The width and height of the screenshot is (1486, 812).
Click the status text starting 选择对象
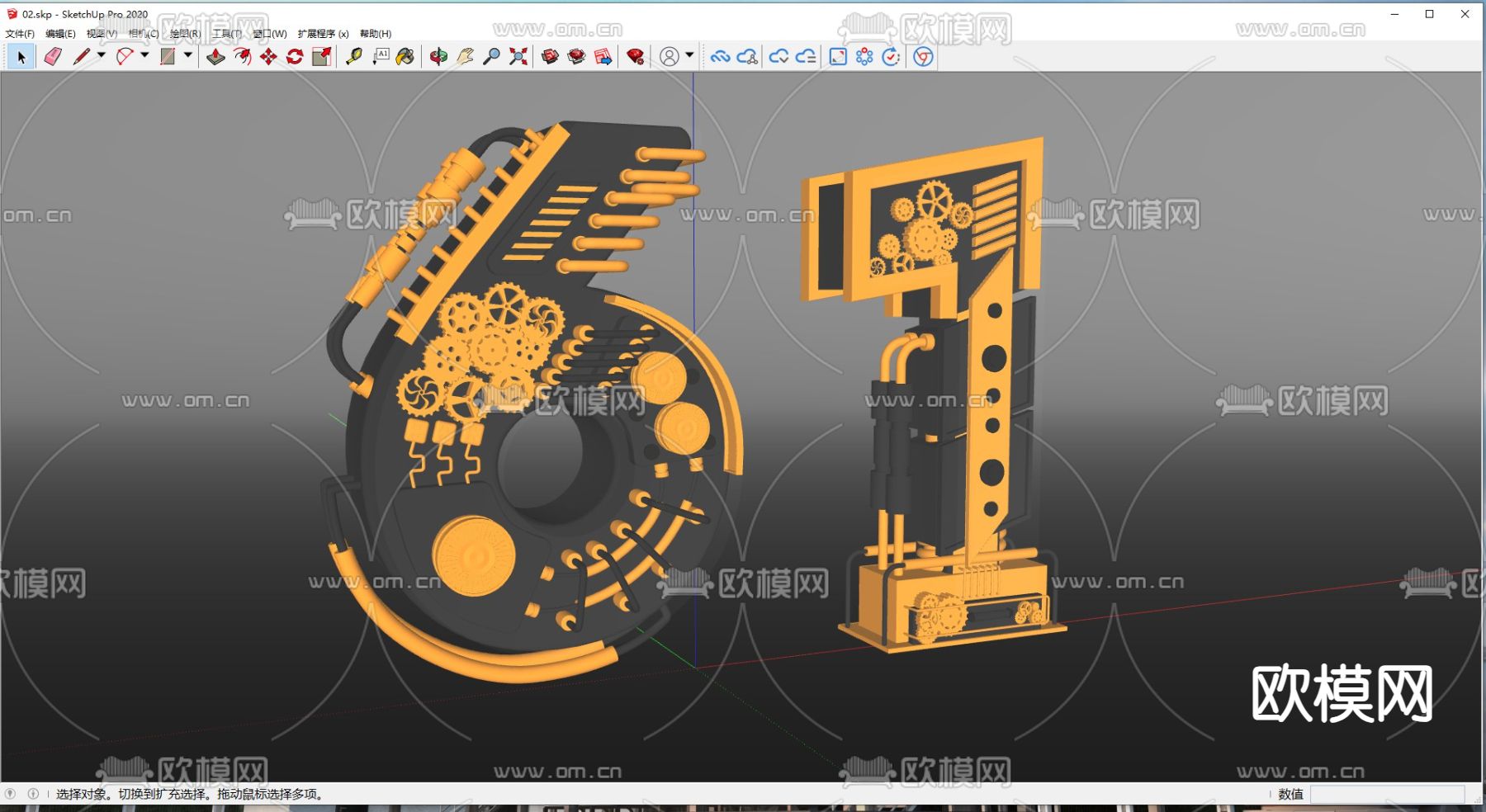[x=192, y=794]
